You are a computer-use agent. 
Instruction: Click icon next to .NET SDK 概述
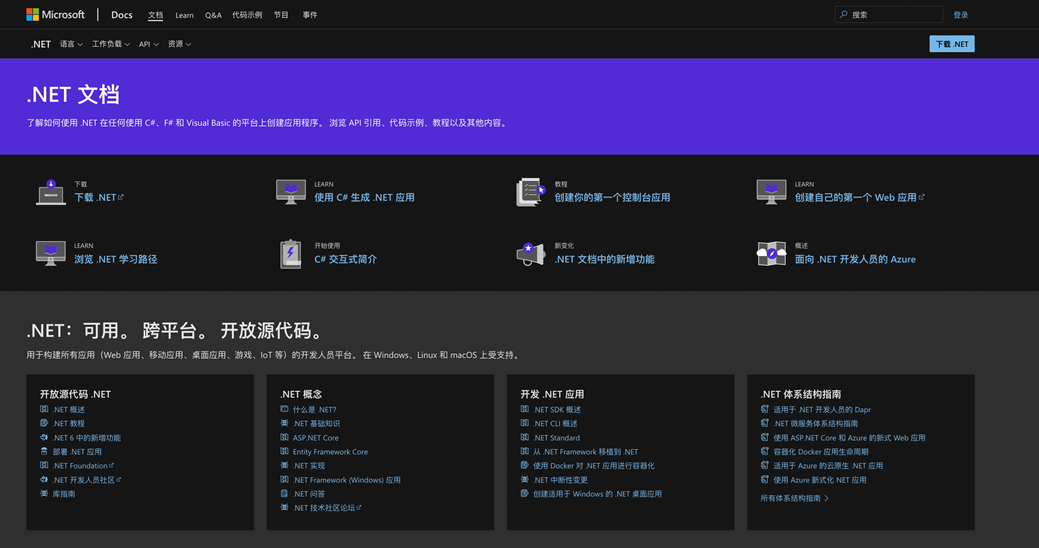pyautogui.click(x=524, y=410)
